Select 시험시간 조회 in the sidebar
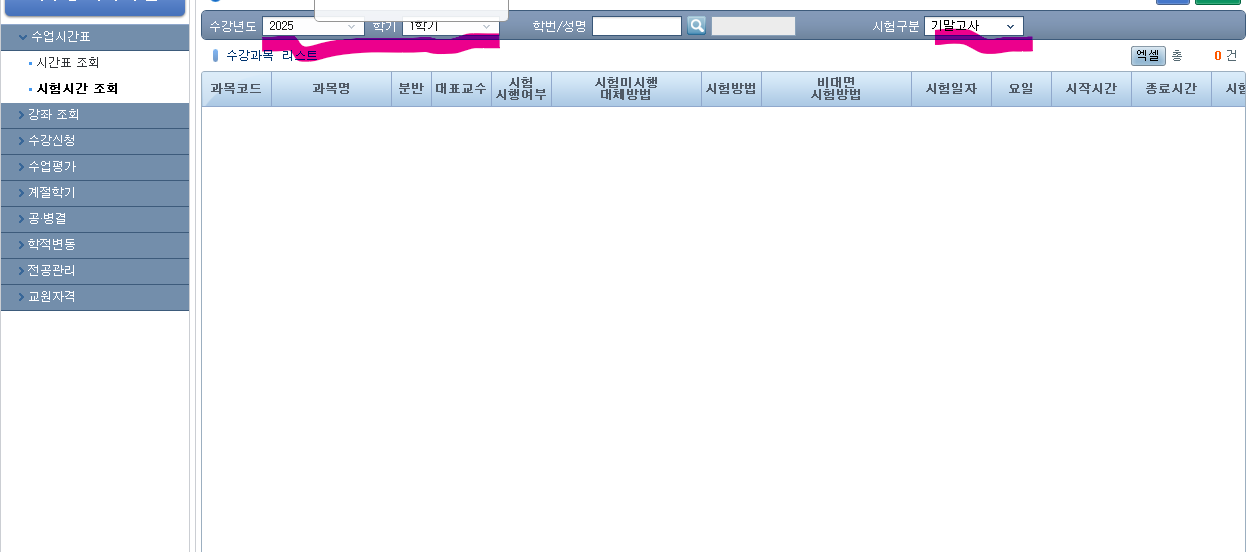Screen dimensions: 1247x552 77,89
